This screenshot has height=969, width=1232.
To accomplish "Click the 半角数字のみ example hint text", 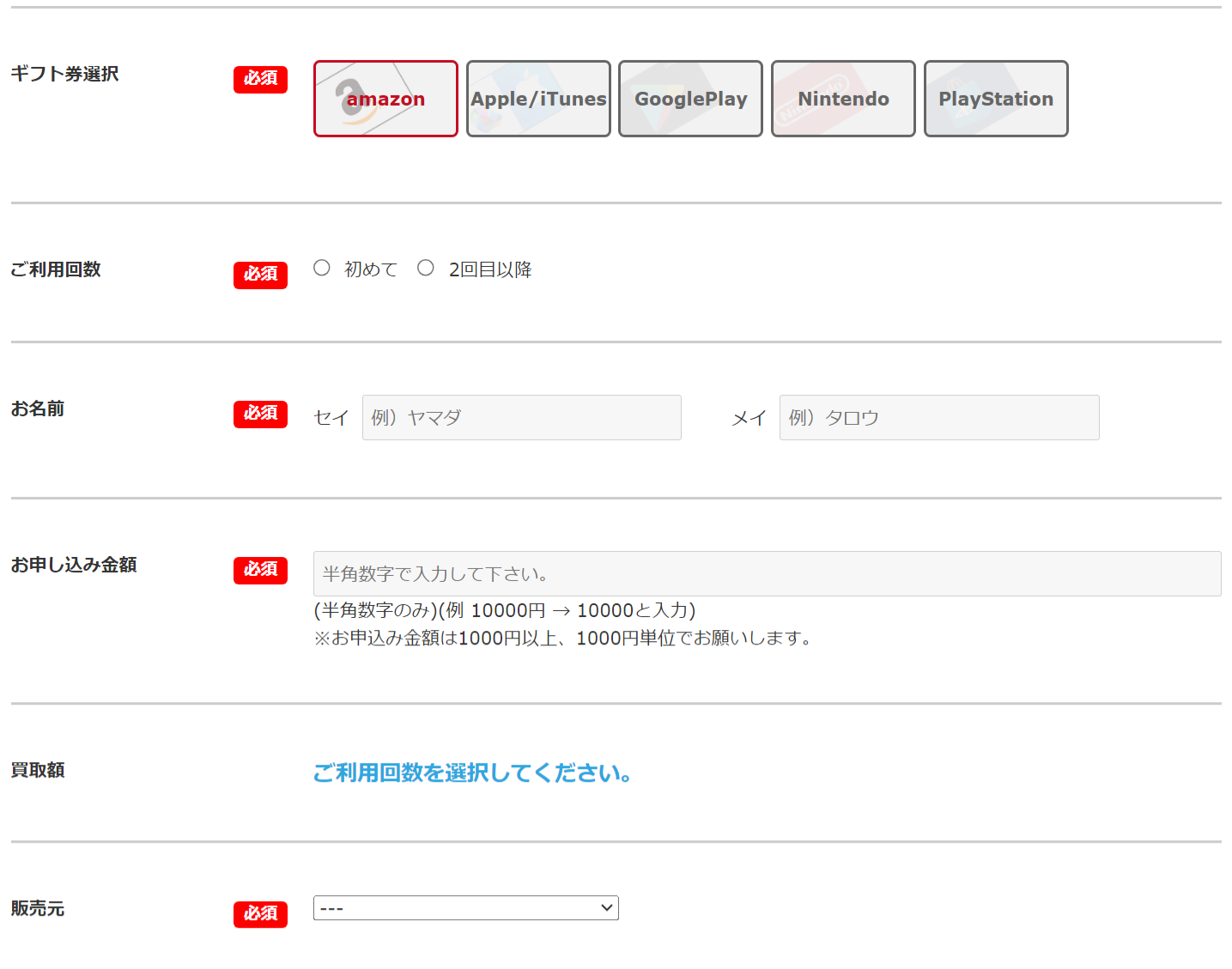I will click(x=505, y=610).
